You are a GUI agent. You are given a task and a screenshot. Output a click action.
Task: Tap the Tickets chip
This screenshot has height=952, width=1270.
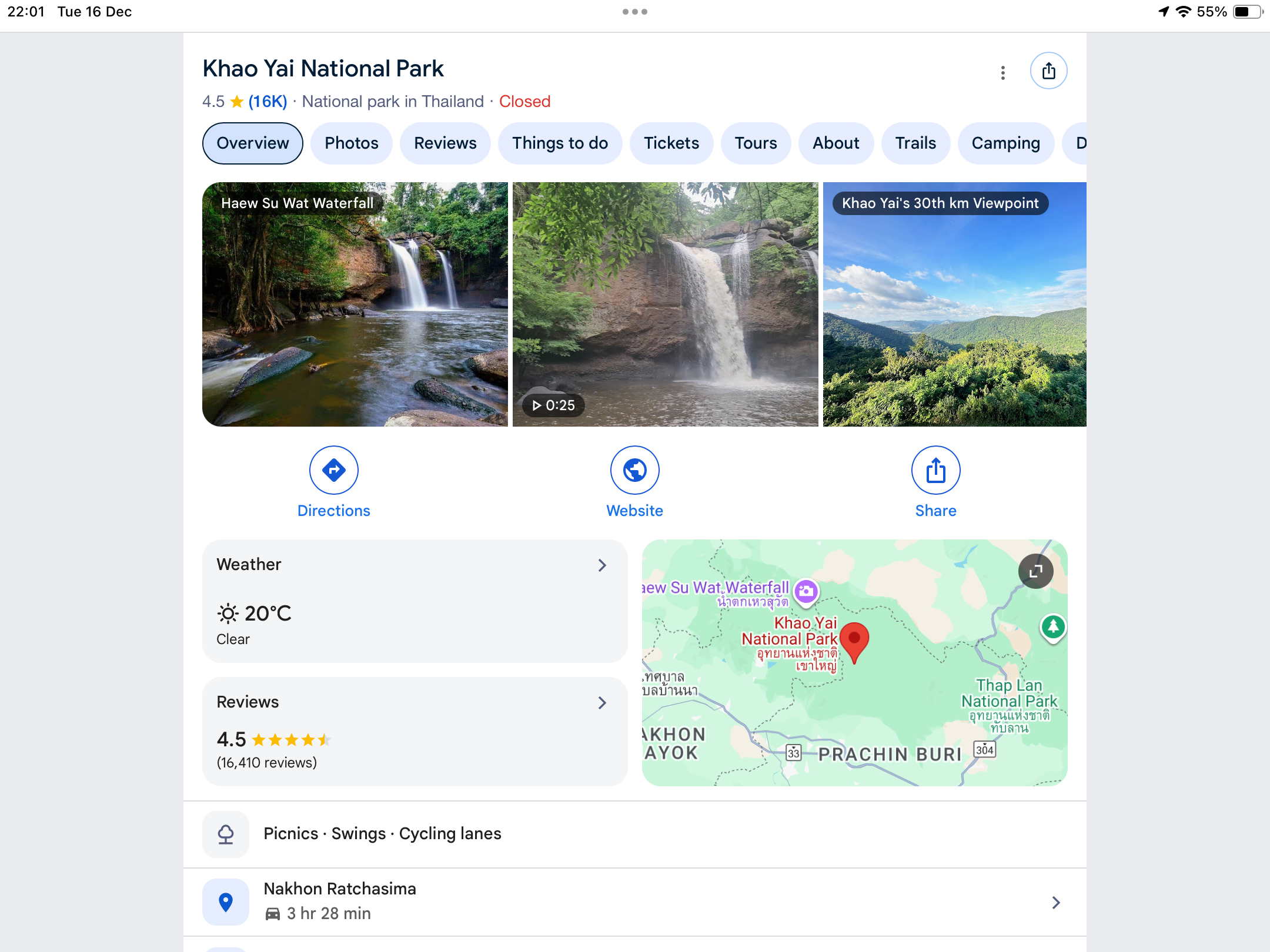tap(671, 143)
